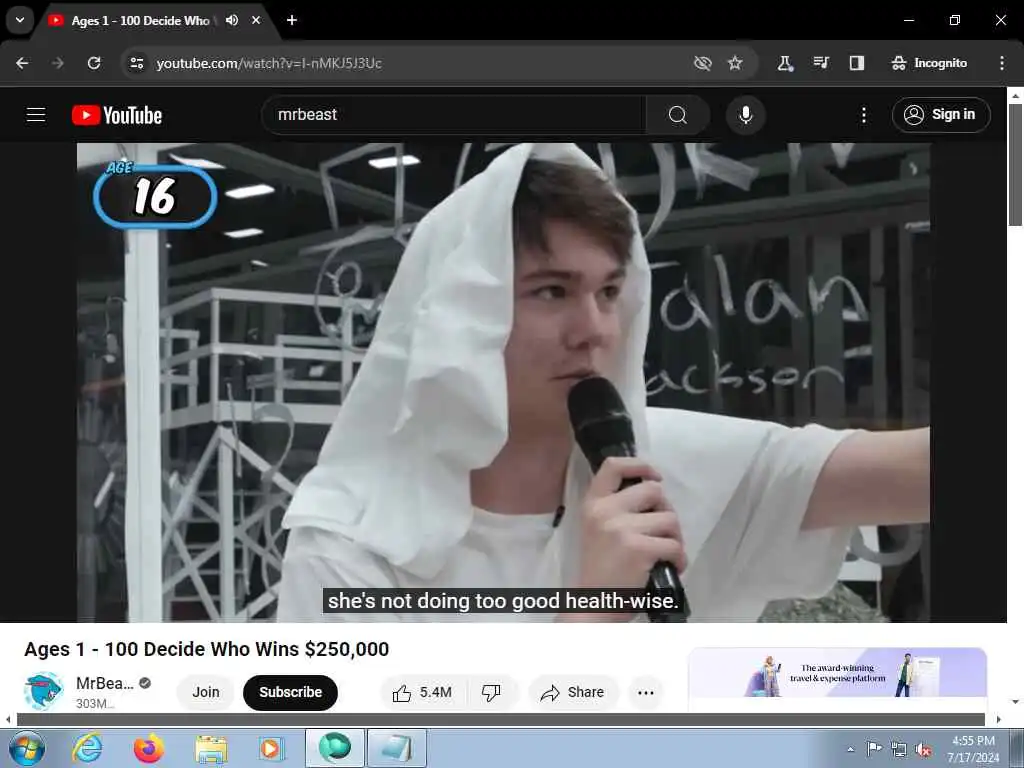The height and width of the screenshot is (768, 1024).
Task: View site information icon in address bar
Action: [137, 63]
